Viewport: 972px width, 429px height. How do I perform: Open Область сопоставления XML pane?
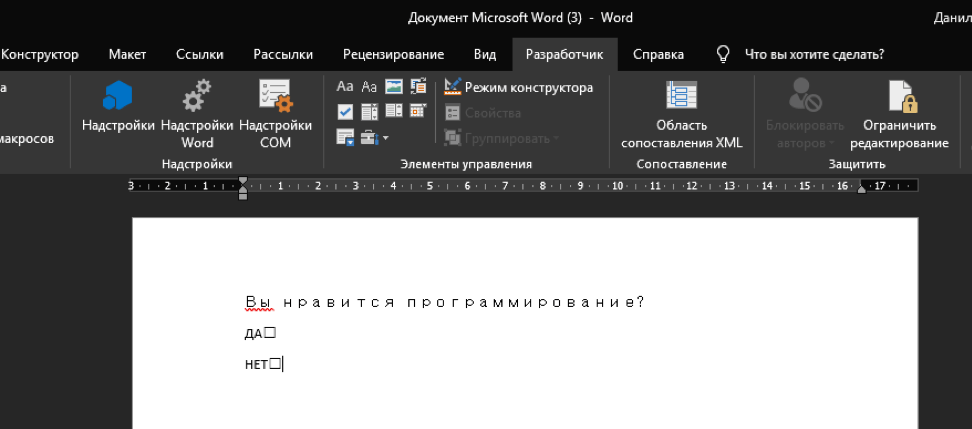pyautogui.click(x=681, y=114)
